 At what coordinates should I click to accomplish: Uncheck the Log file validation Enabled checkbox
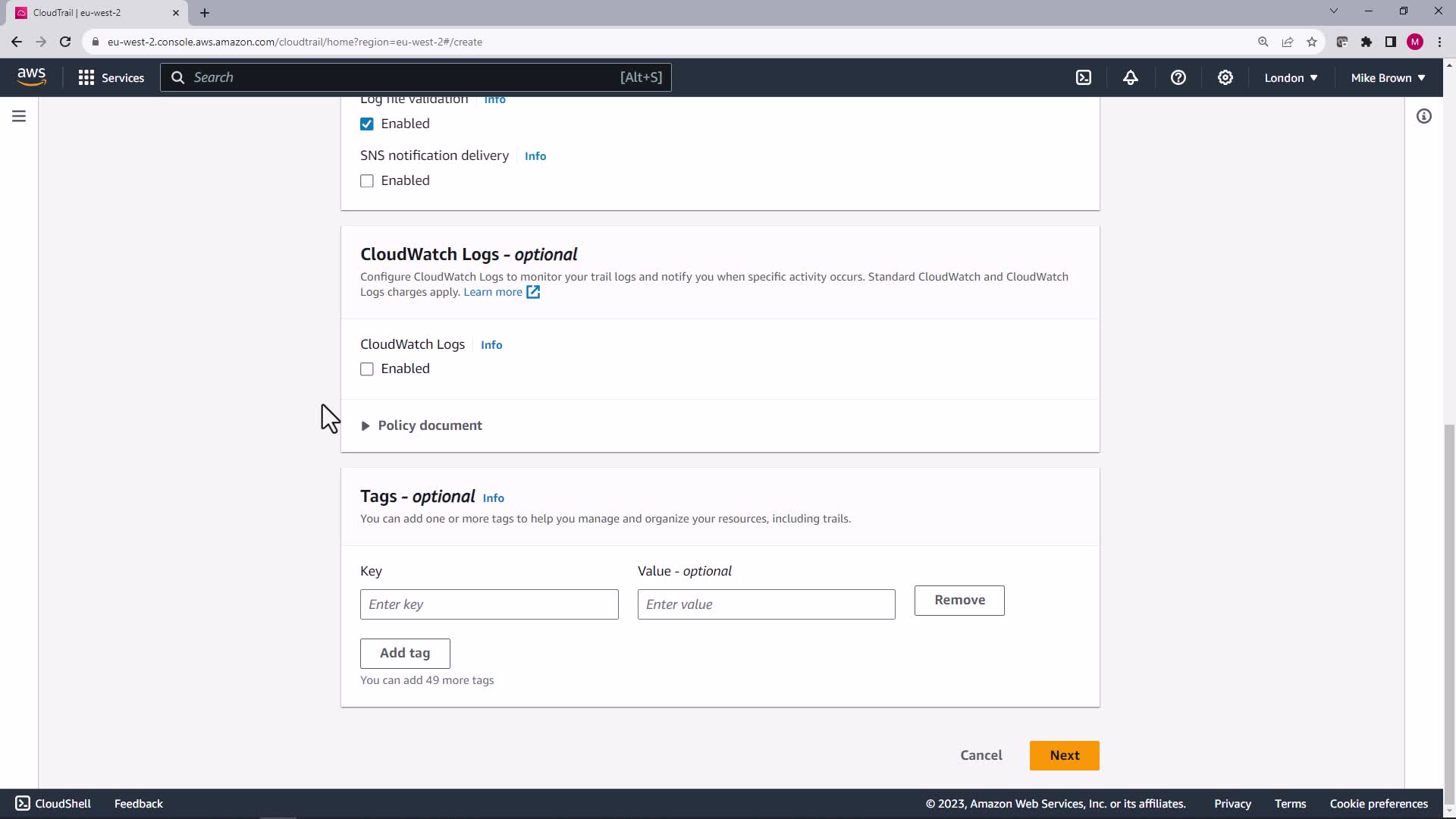tap(367, 124)
